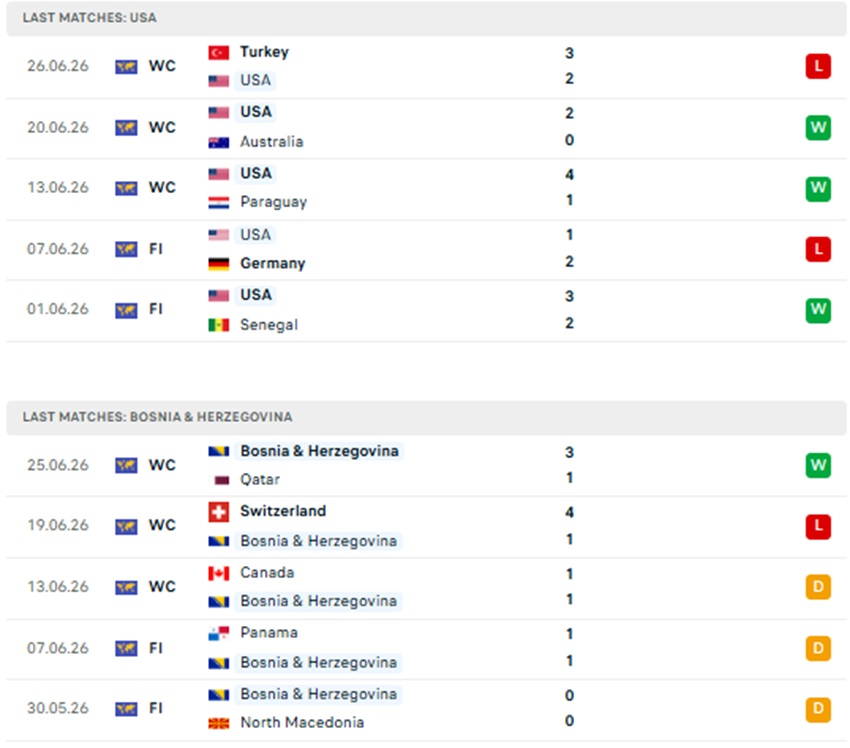Viewport: 850px width, 748px height.
Task: Click the FI label on 30.05.26 row
Action: (156, 708)
